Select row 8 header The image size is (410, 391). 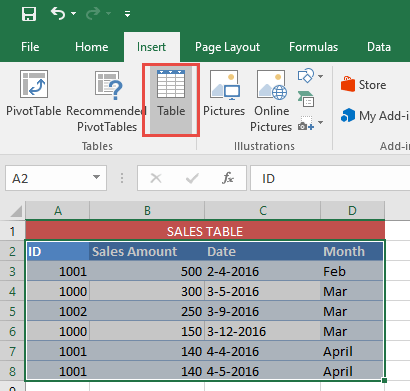pyautogui.click(x=13, y=371)
